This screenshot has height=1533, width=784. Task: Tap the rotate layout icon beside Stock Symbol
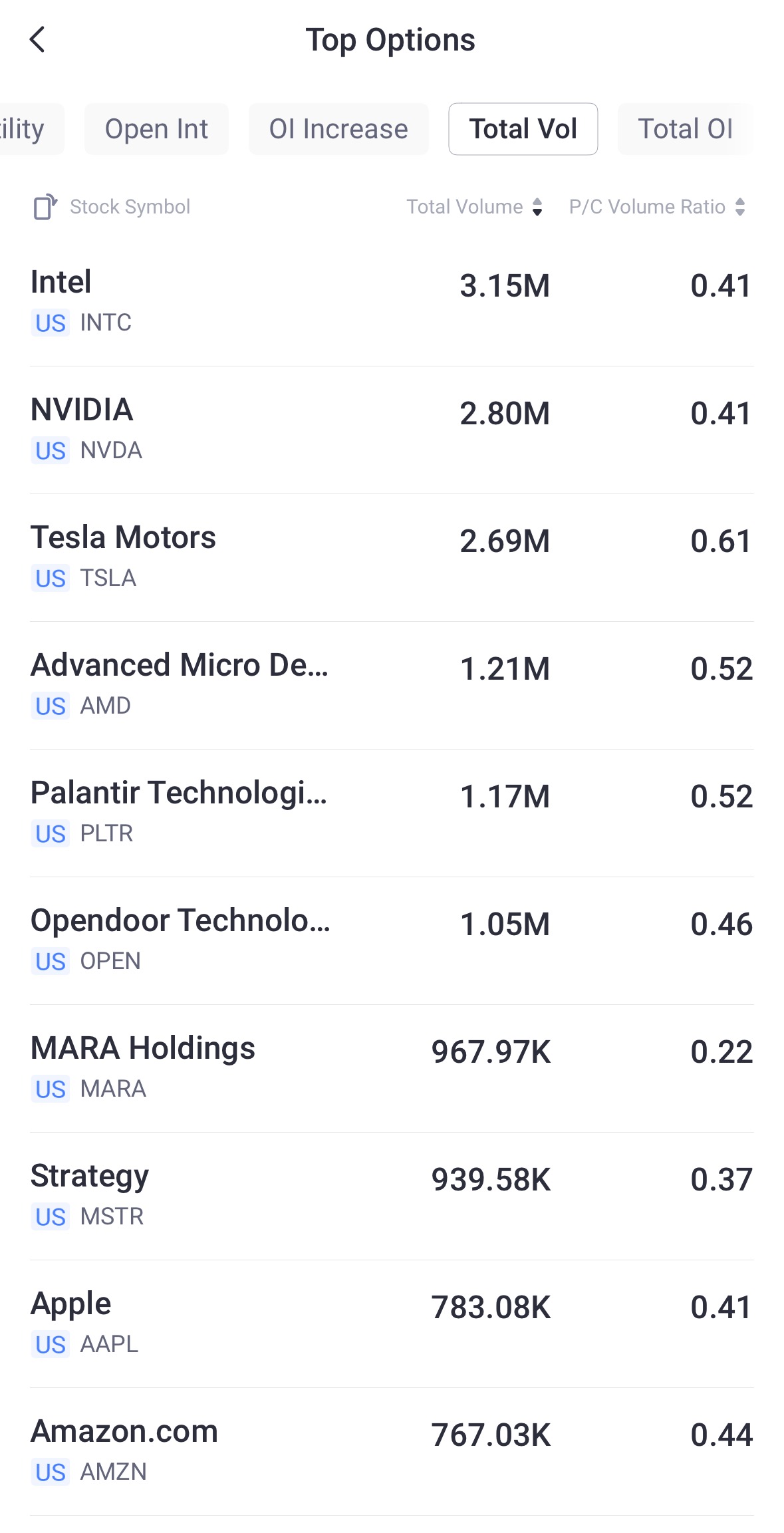[x=45, y=207]
